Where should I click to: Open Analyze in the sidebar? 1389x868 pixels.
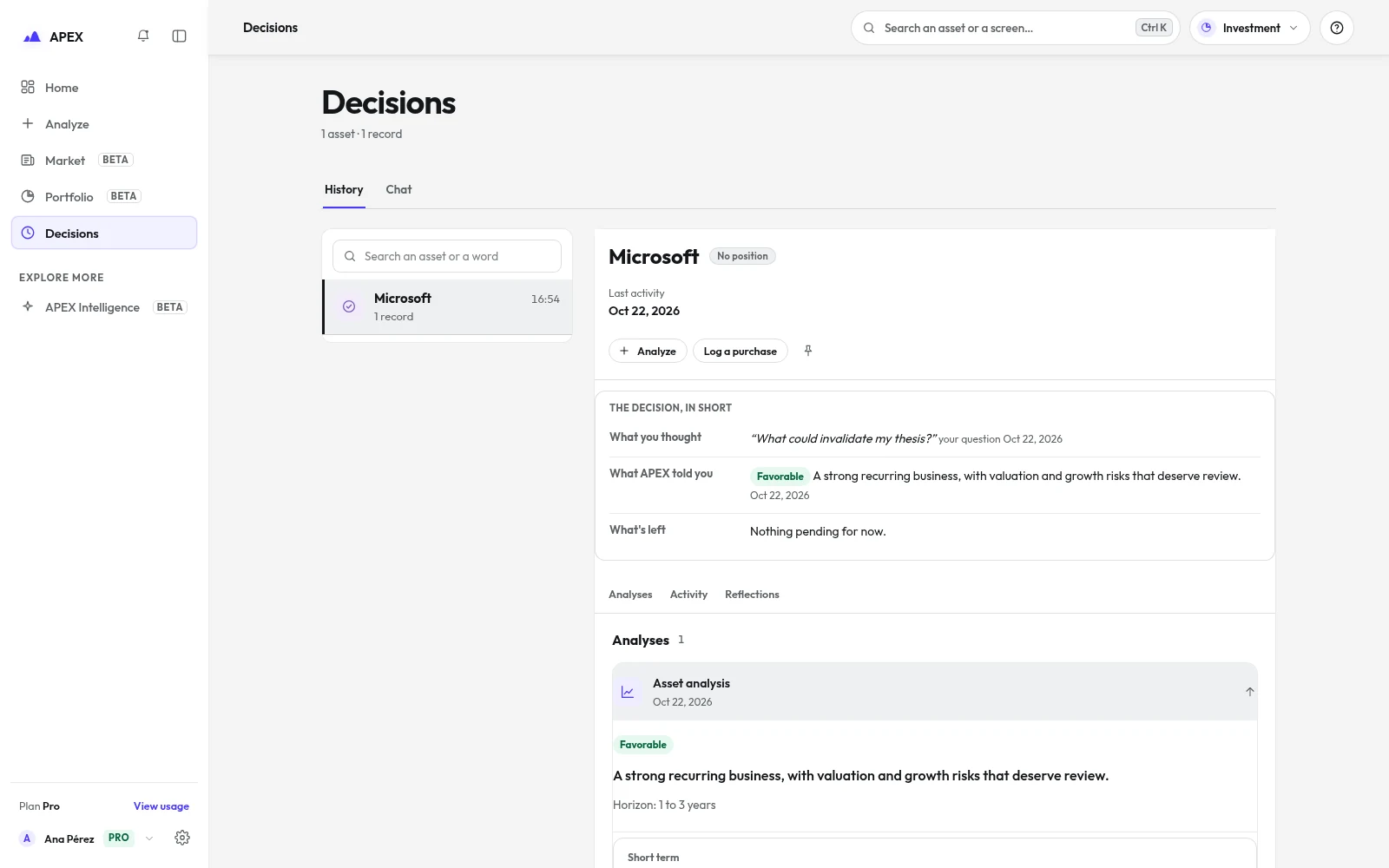pyautogui.click(x=104, y=124)
